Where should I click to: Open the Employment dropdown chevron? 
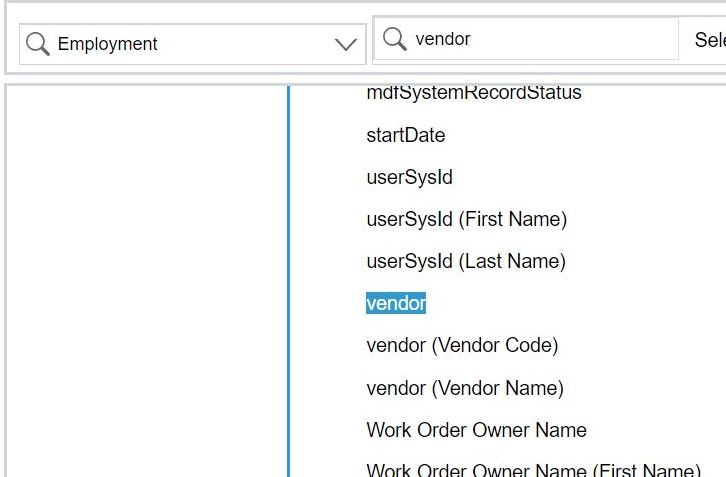346,44
